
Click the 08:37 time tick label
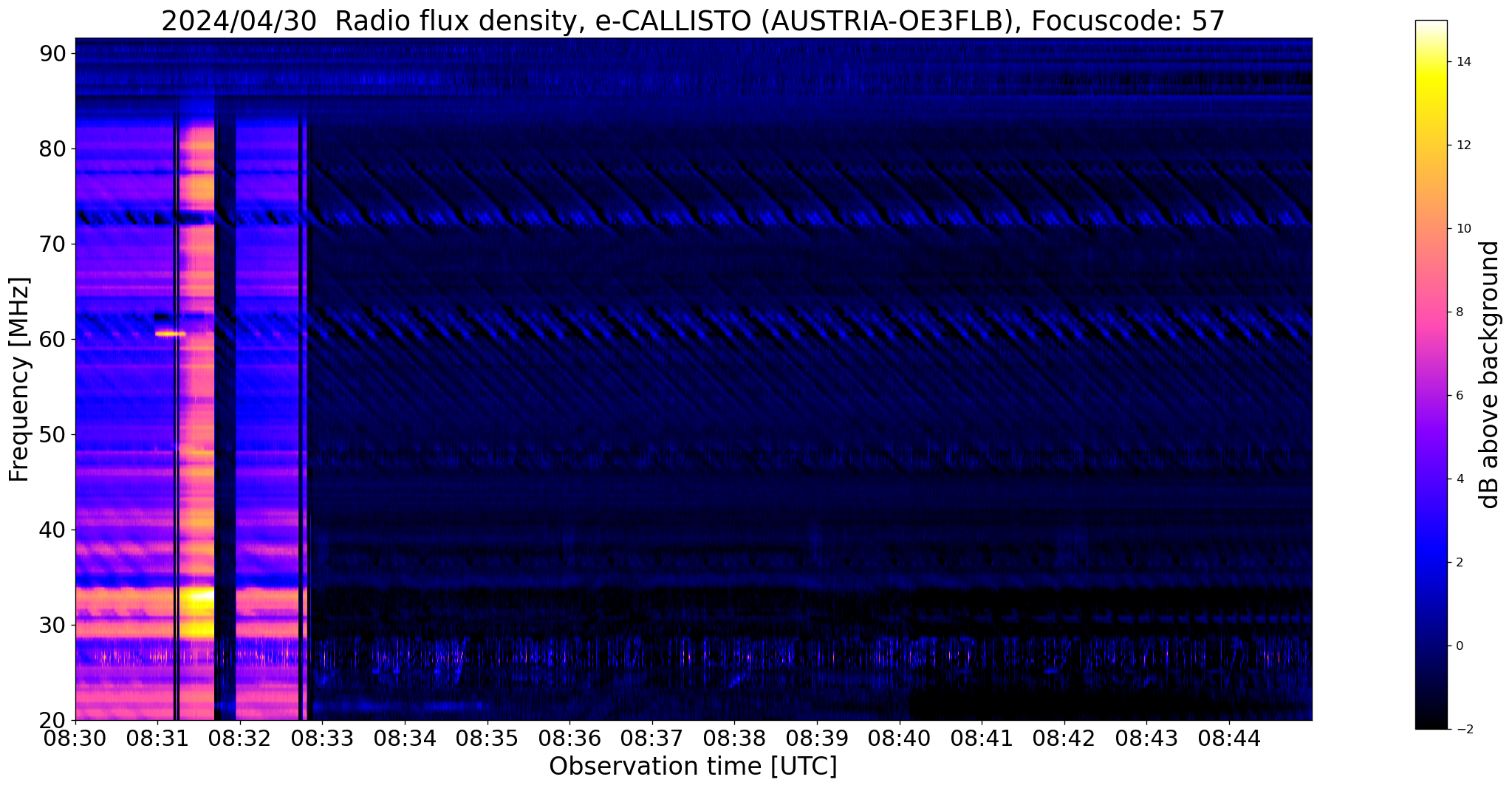click(x=652, y=738)
